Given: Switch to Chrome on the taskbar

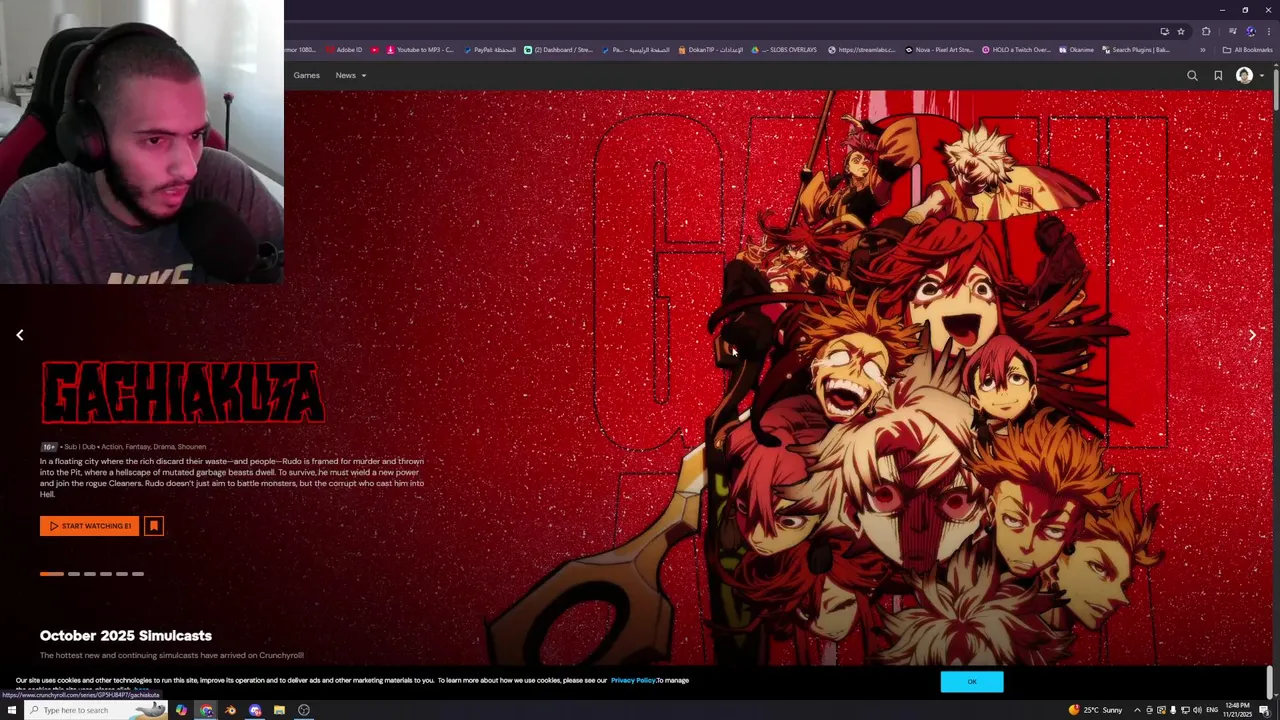Looking at the screenshot, I should [206, 710].
